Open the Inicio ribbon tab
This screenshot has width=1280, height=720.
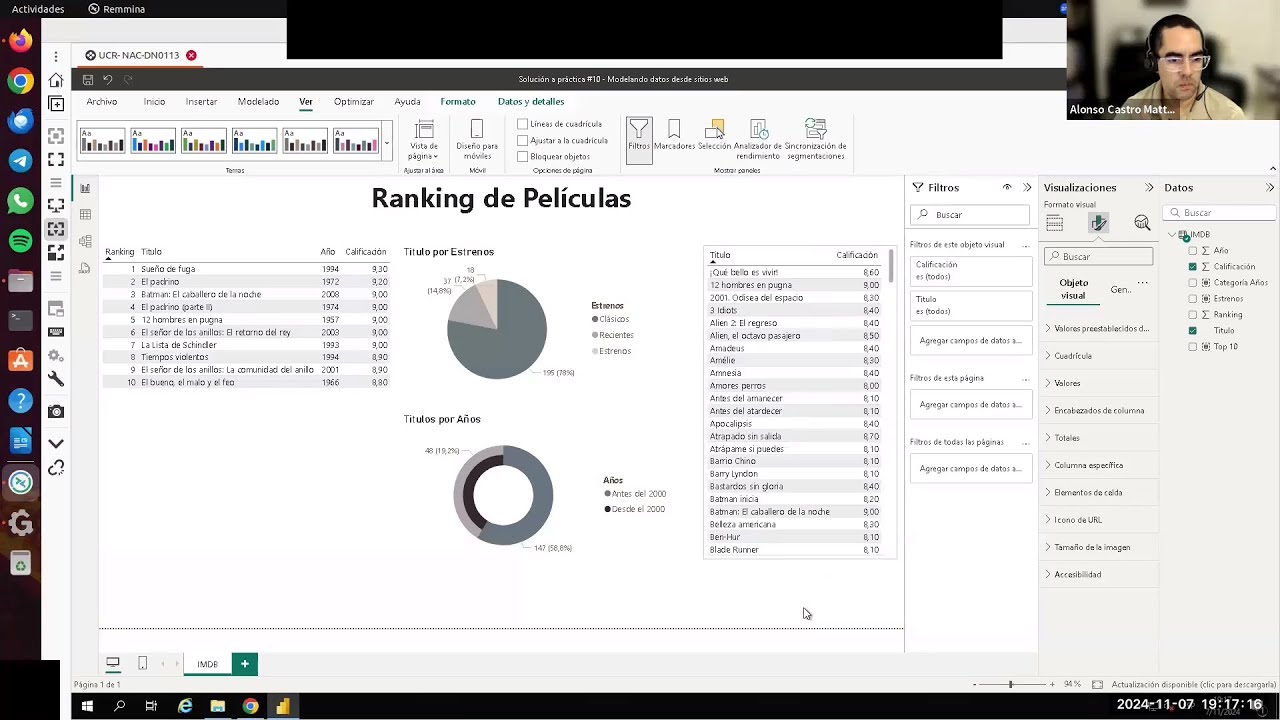(154, 101)
